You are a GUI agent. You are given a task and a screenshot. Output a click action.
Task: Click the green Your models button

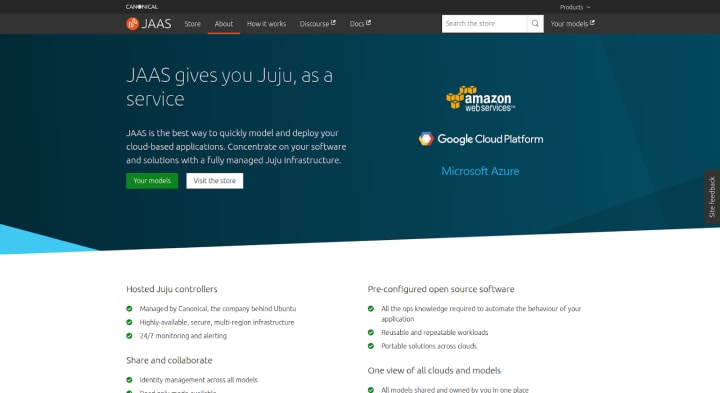(x=152, y=181)
